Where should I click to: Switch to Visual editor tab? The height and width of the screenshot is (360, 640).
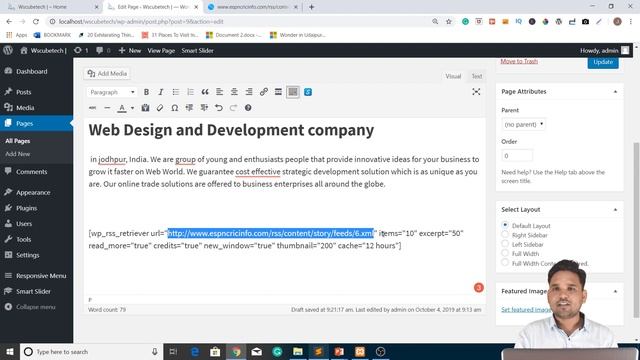tap(453, 76)
